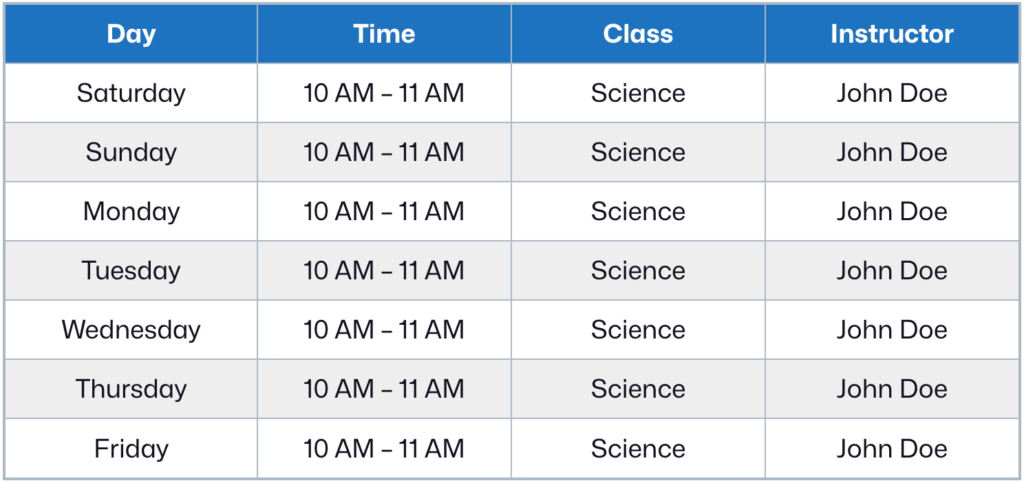This screenshot has width=1024, height=483.
Task: Select the Thursday day cell
Action: (131, 388)
